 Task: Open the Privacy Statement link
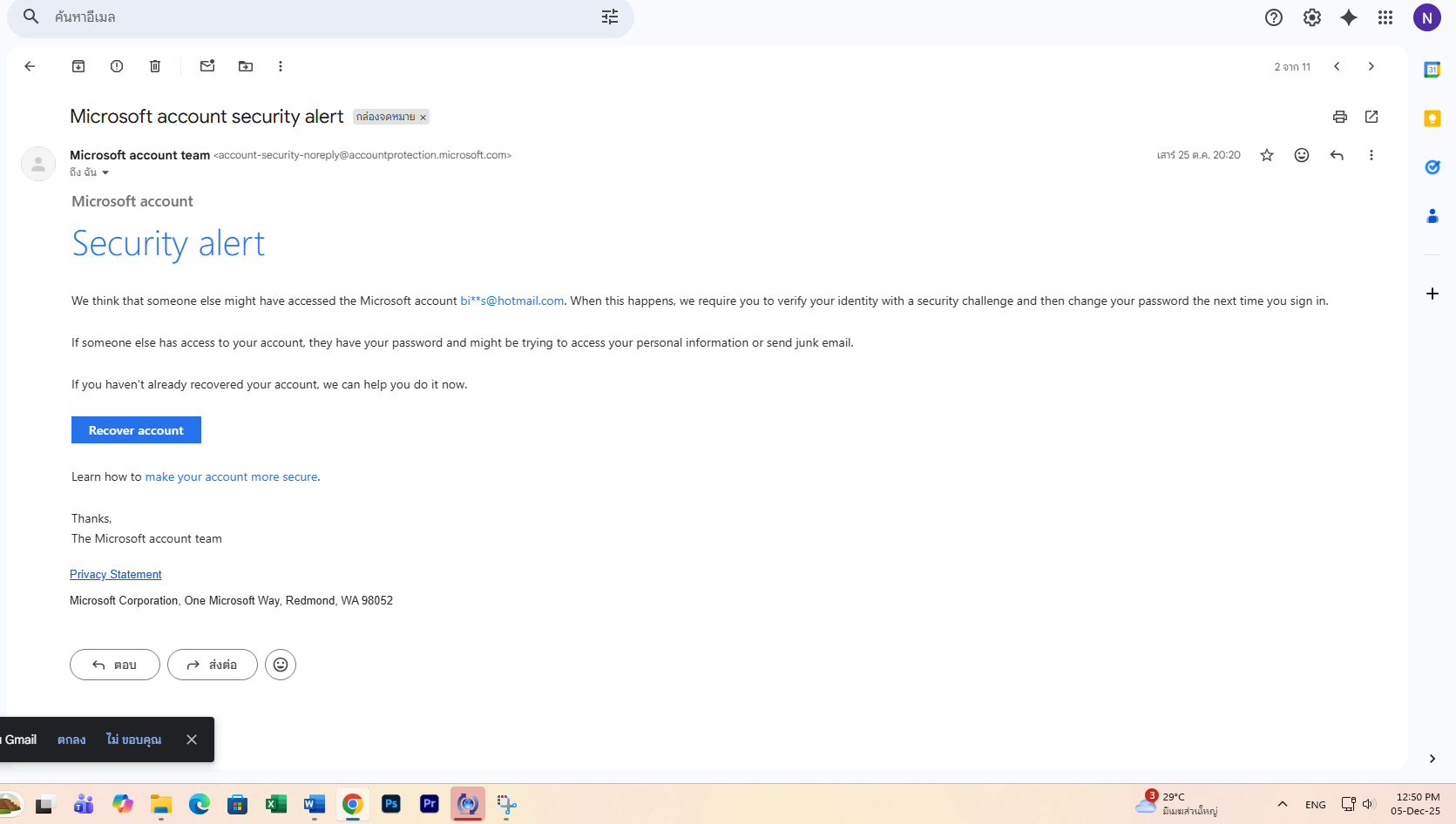coord(116,574)
